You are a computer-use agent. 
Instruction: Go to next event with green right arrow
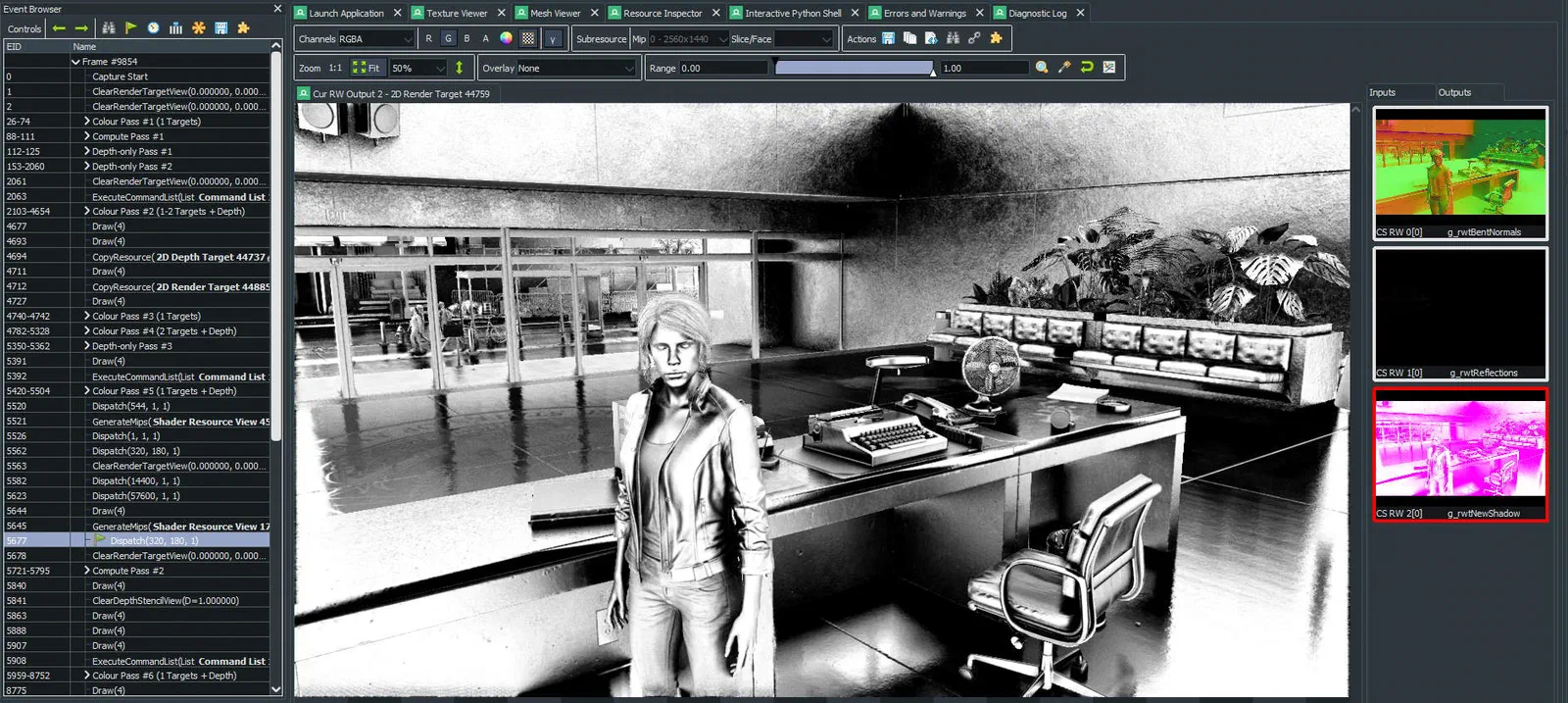click(x=81, y=28)
